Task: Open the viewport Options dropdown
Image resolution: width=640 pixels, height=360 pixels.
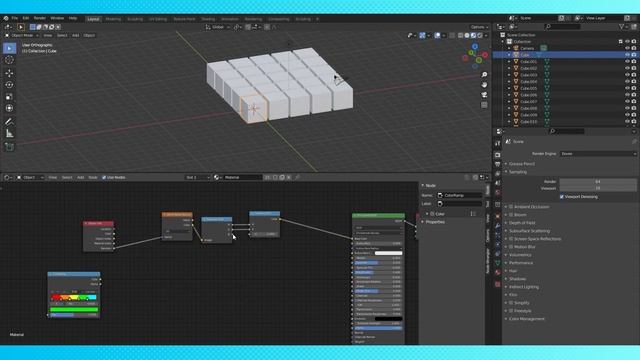Action: 479,27
